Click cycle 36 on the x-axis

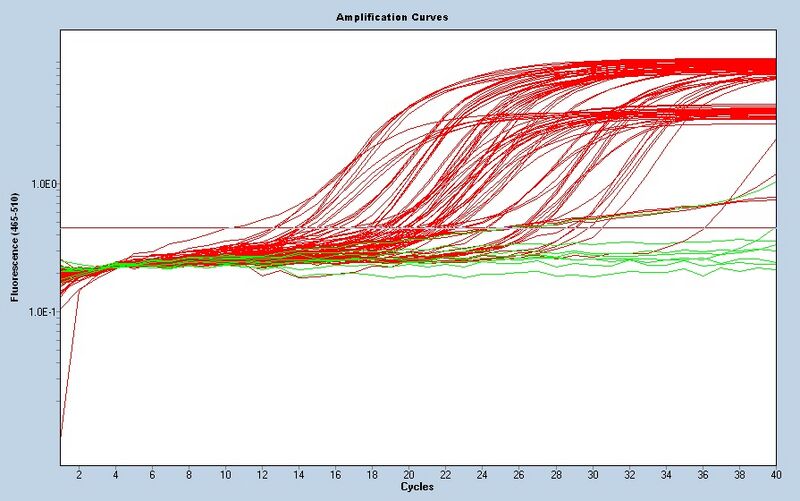coord(702,476)
